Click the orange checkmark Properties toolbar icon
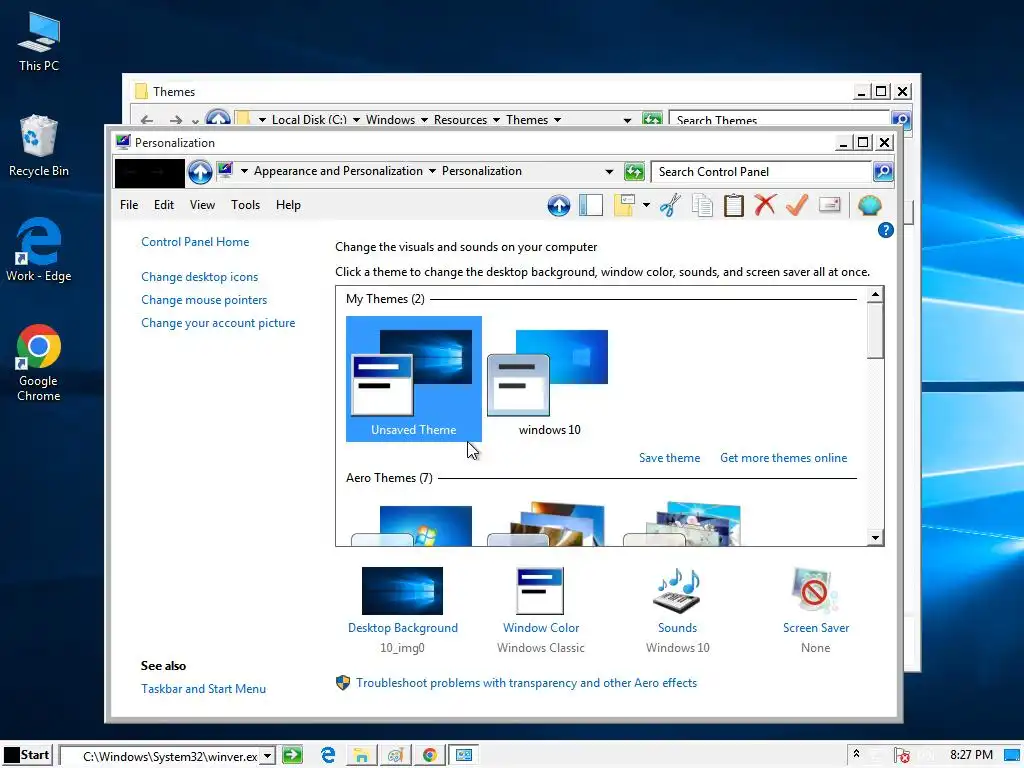 tap(797, 206)
